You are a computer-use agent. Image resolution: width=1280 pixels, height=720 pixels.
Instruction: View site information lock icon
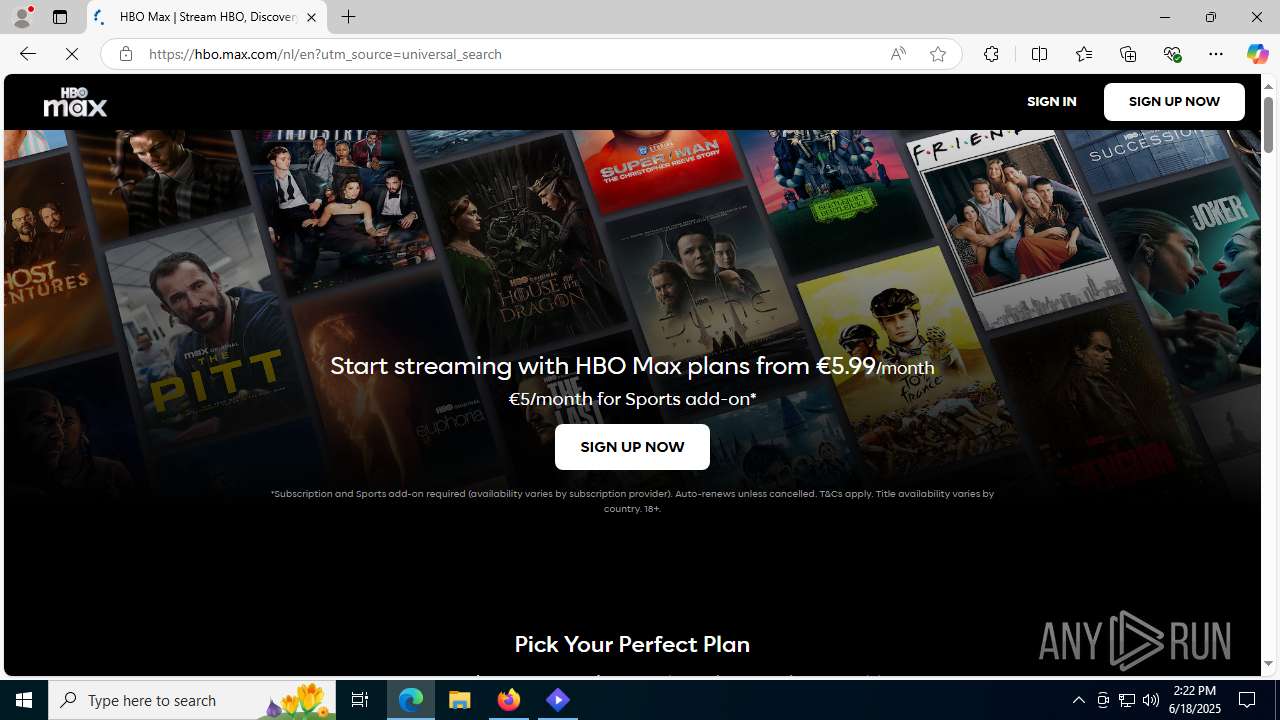pyautogui.click(x=125, y=54)
